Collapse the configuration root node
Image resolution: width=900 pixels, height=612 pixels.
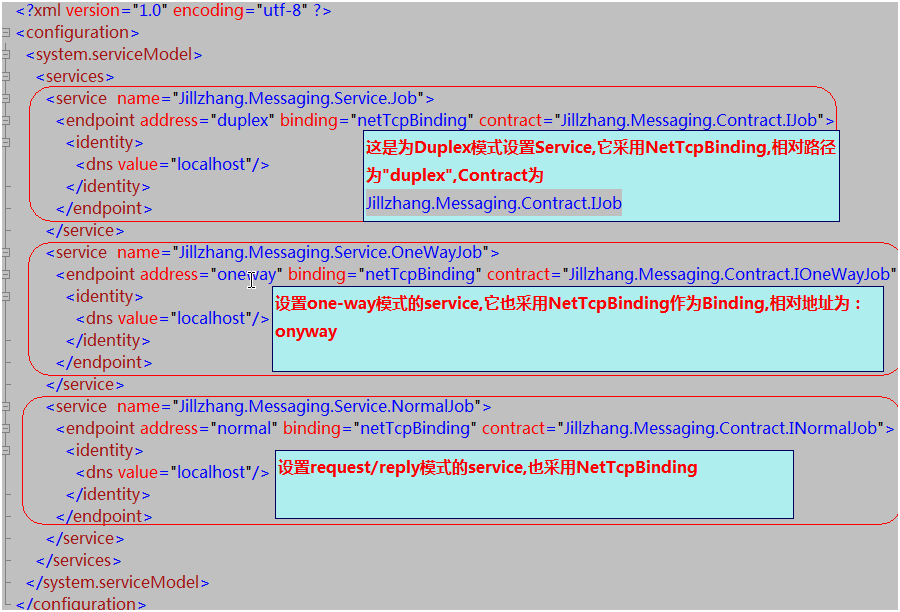pos(6,33)
